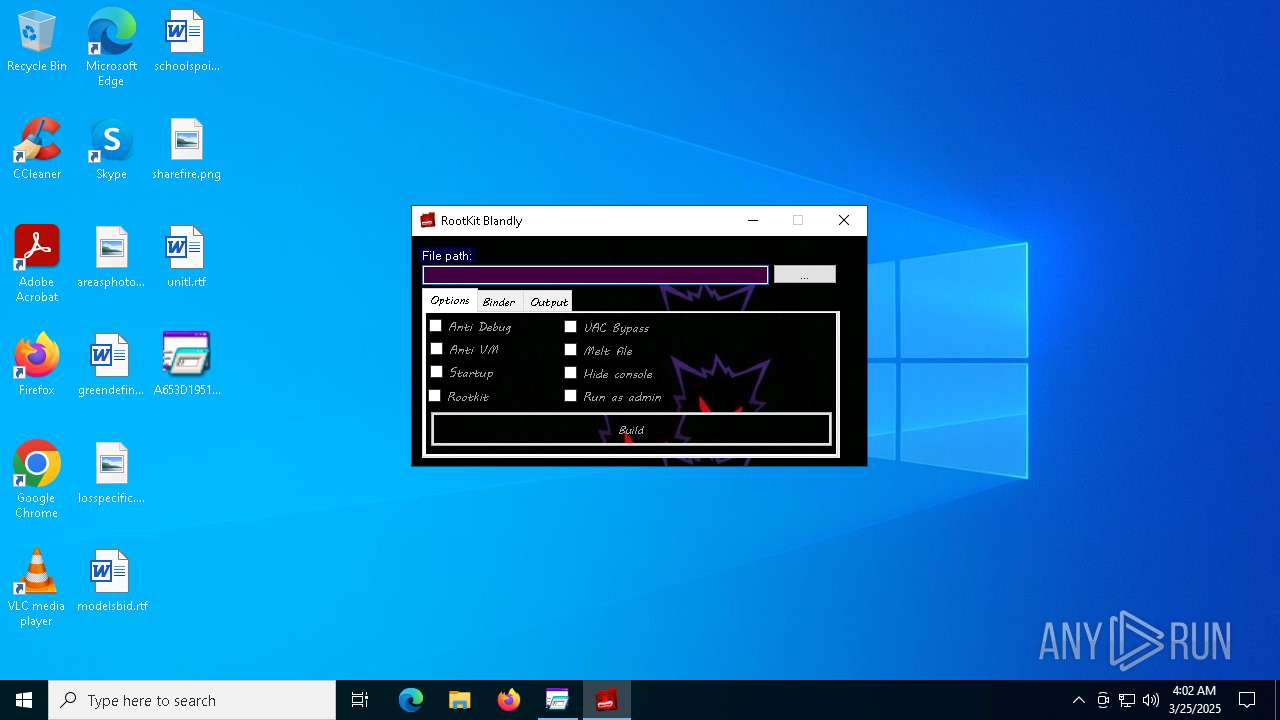Focus the File path input field
Viewport: 1280px width, 720px height.
[595, 275]
